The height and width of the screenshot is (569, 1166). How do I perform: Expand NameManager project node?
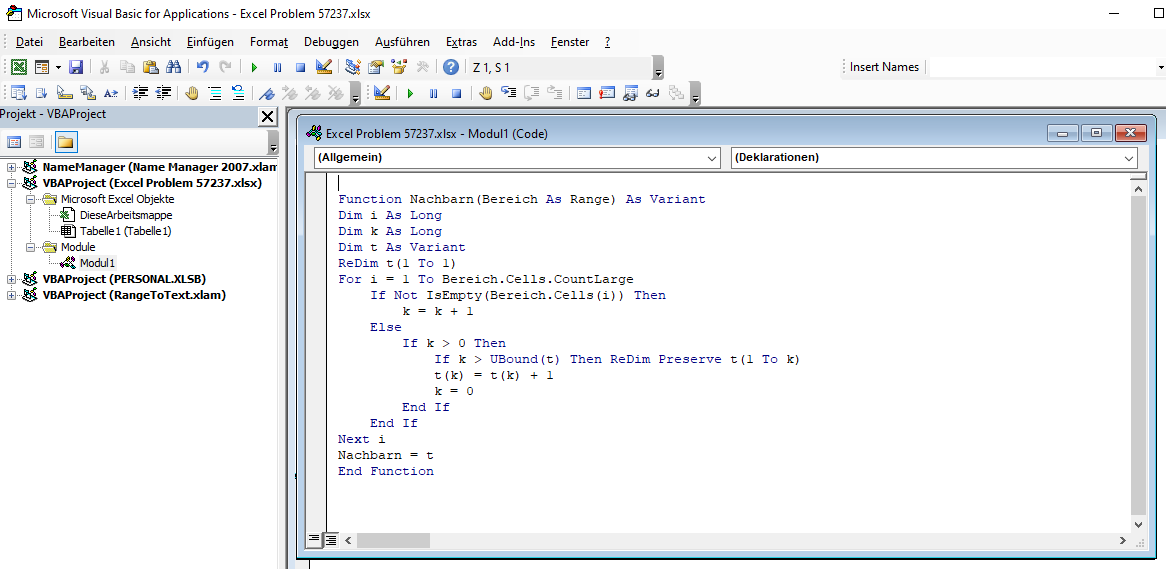(11, 167)
